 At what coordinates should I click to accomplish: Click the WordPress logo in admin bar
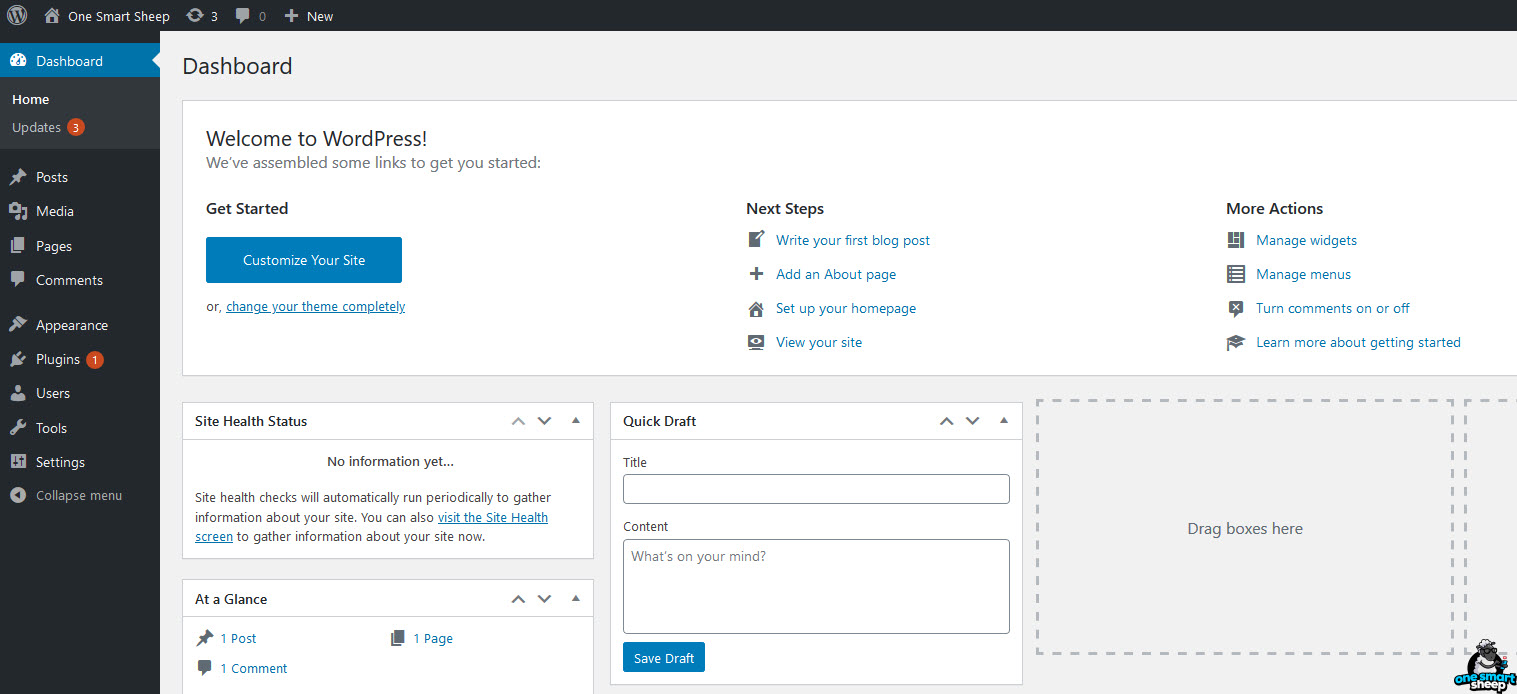pos(17,16)
